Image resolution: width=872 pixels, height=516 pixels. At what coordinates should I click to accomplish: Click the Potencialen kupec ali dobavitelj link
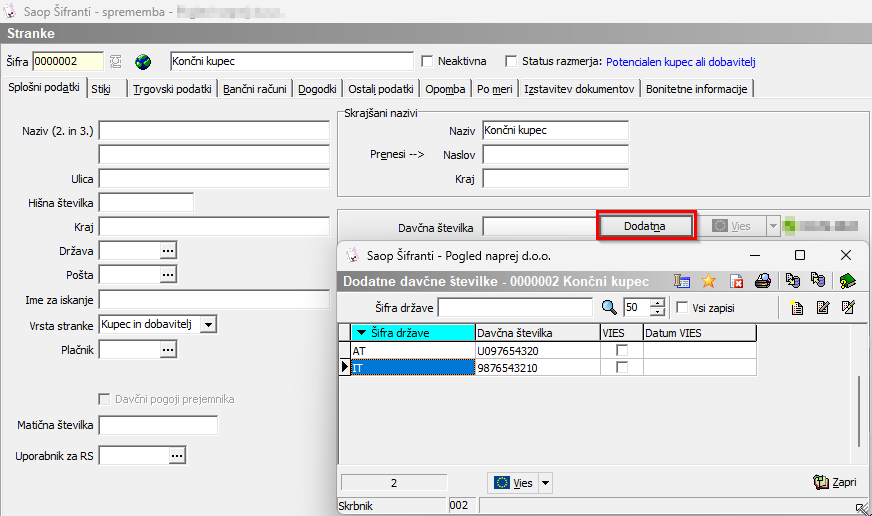tap(681, 62)
